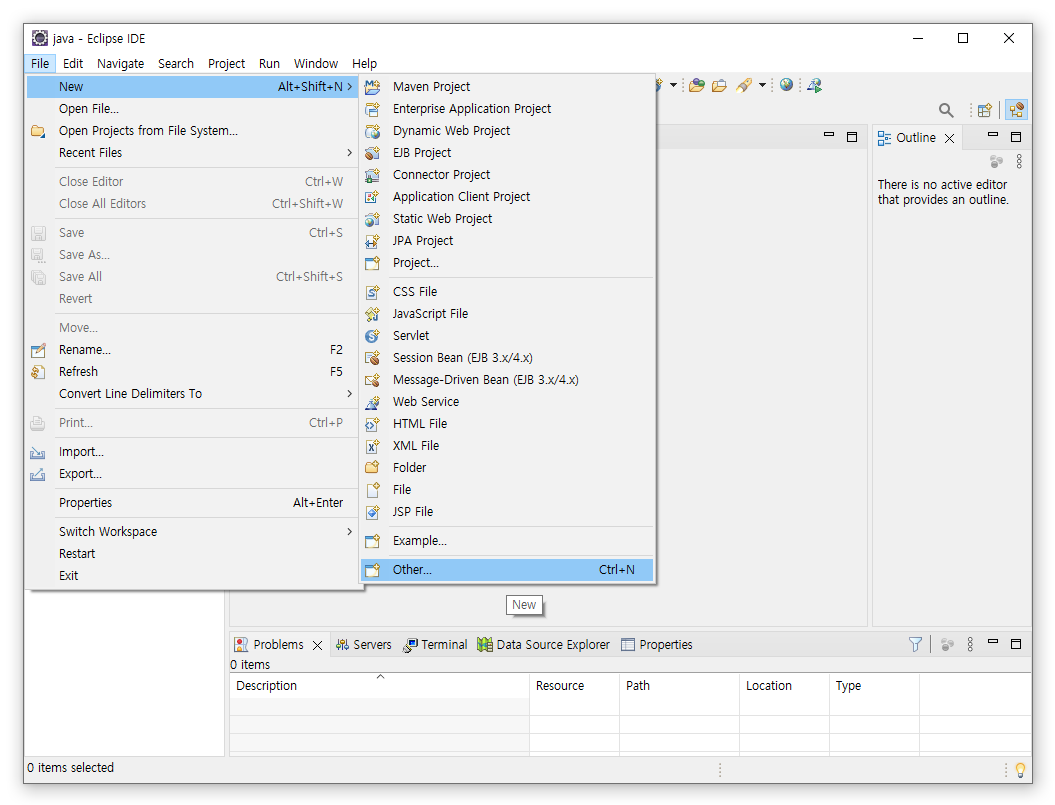Viewport: 1055px width, 805px height.
Task: Open dropdown arrow left of Open Type icon
Action: 674,85
